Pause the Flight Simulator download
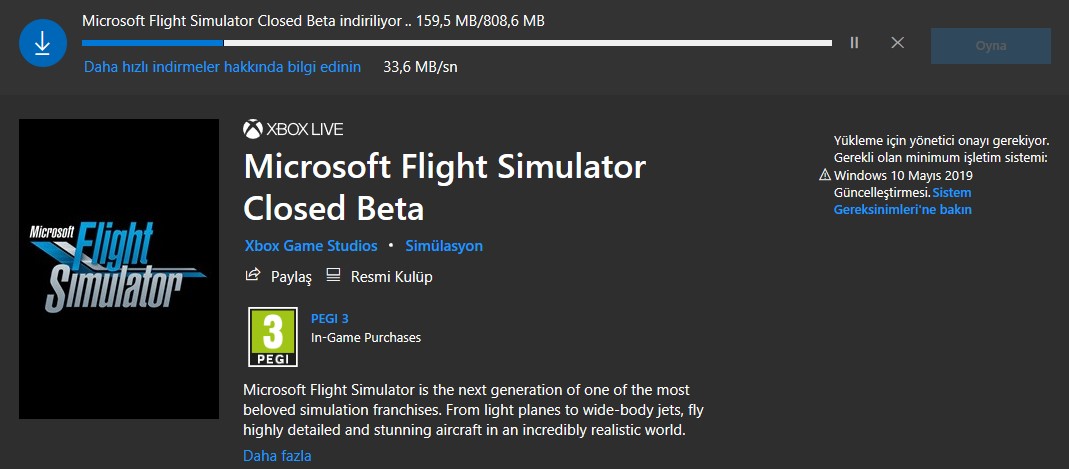 pyautogui.click(x=854, y=43)
